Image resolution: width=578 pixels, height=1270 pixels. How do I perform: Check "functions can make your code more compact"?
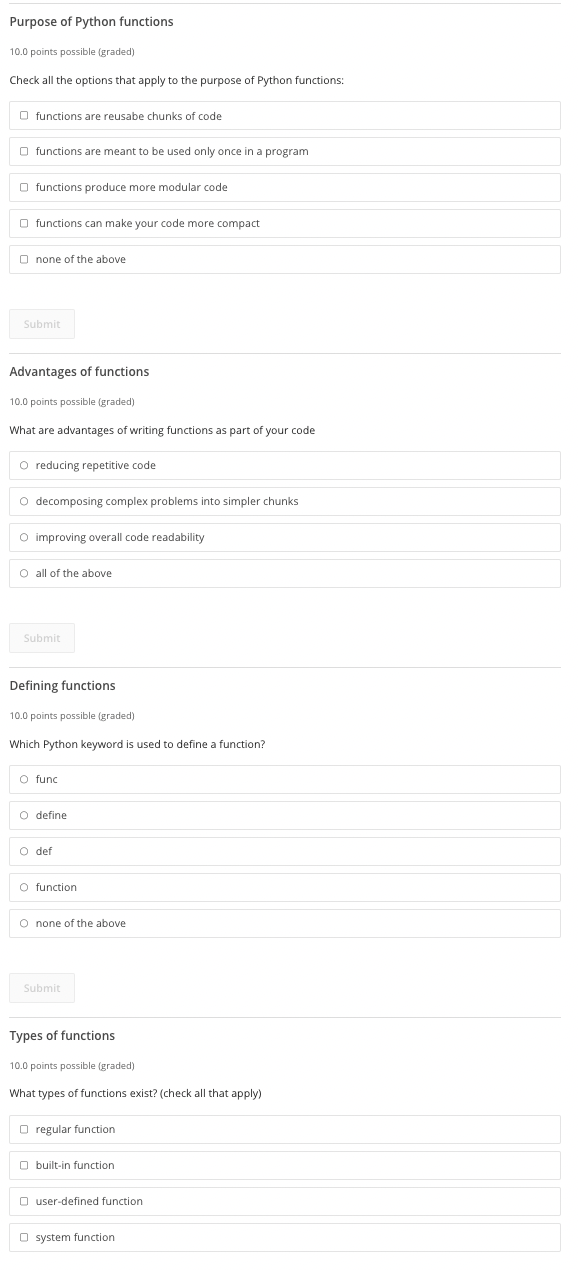tap(24, 223)
